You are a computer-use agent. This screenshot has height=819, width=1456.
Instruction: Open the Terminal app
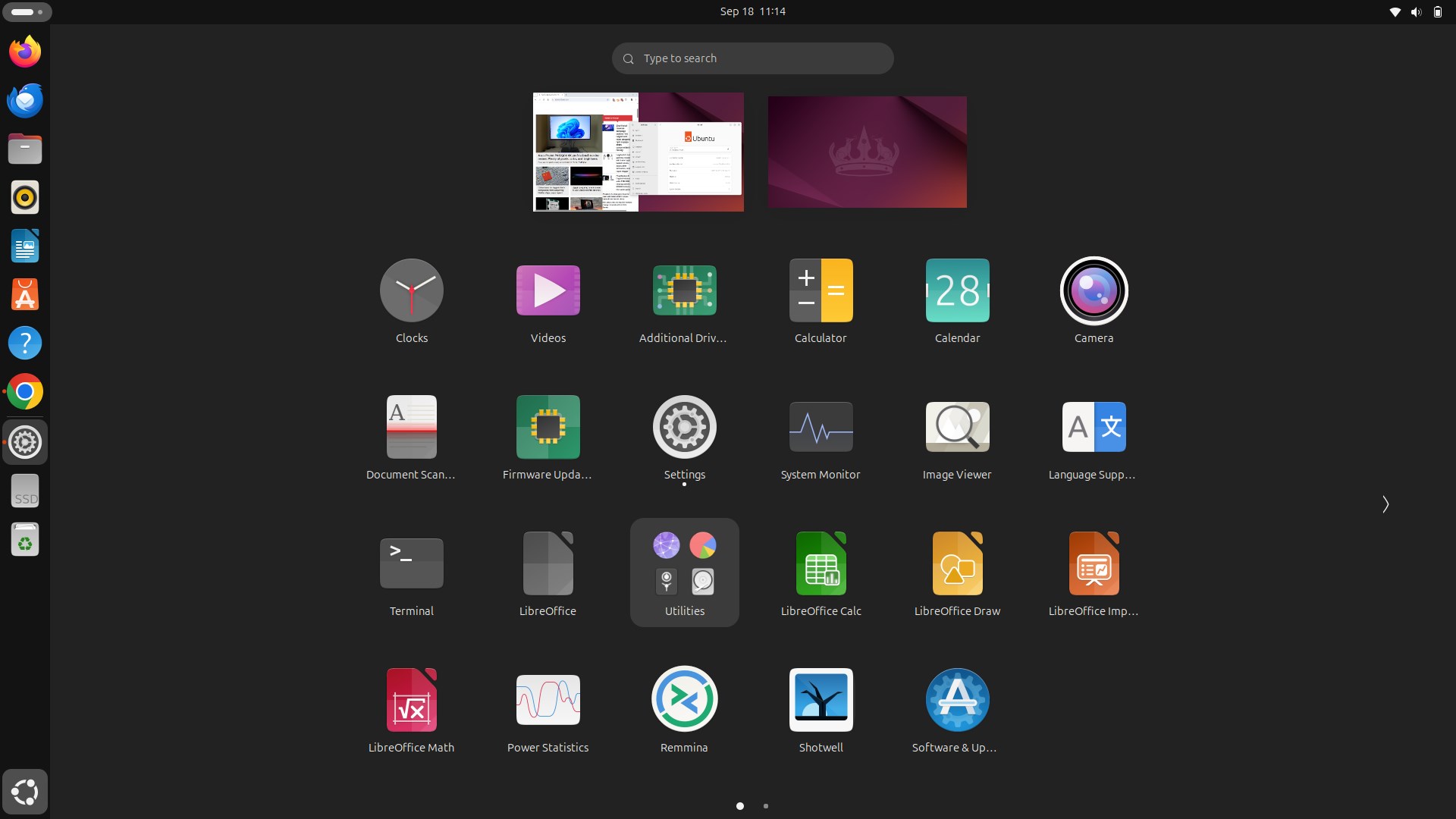[x=411, y=574]
